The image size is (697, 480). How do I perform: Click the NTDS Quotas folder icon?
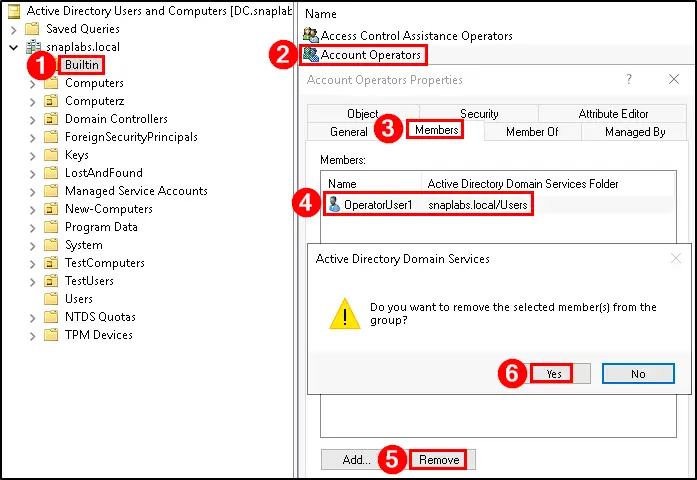[51, 317]
